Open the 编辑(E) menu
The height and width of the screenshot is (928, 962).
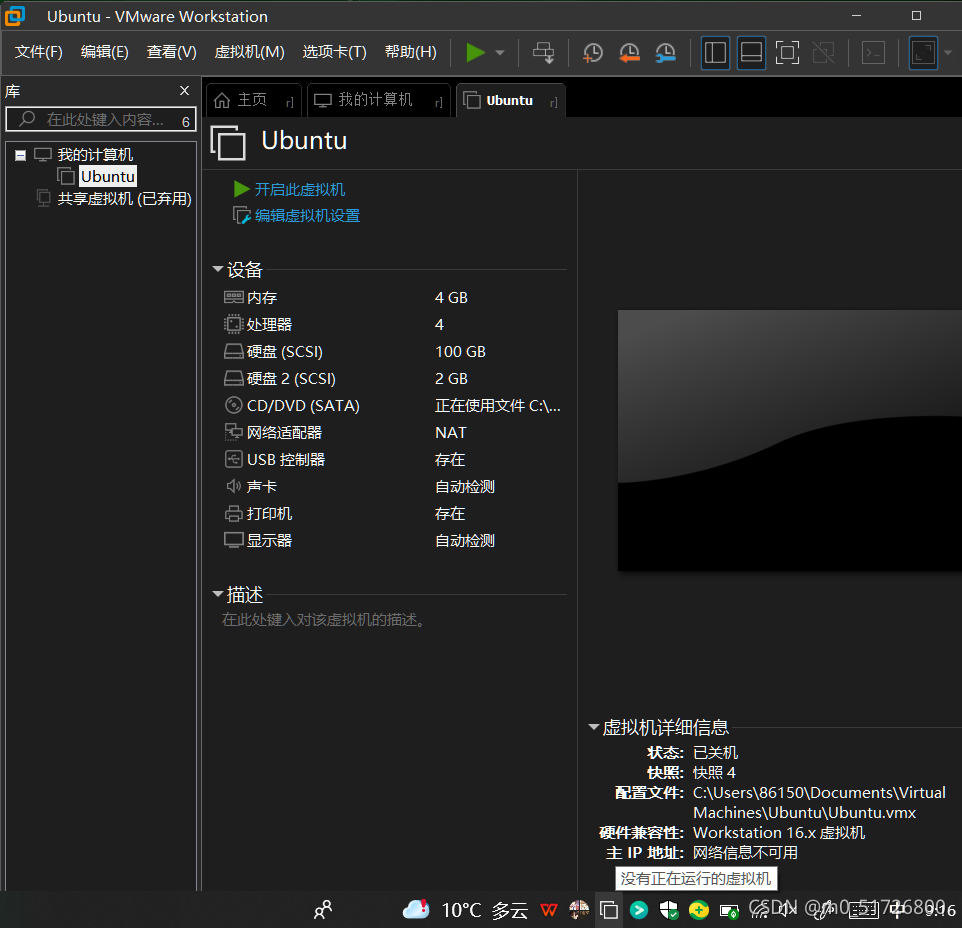pyautogui.click(x=105, y=52)
